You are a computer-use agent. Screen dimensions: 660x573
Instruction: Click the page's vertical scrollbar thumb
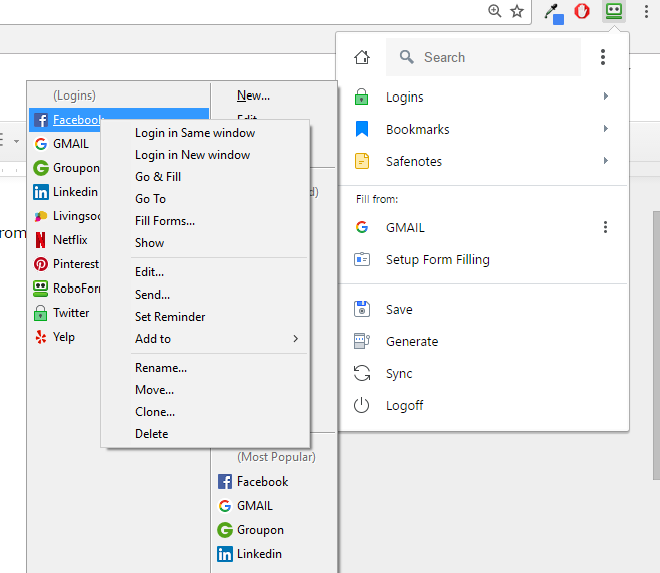[x=656, y=345]
